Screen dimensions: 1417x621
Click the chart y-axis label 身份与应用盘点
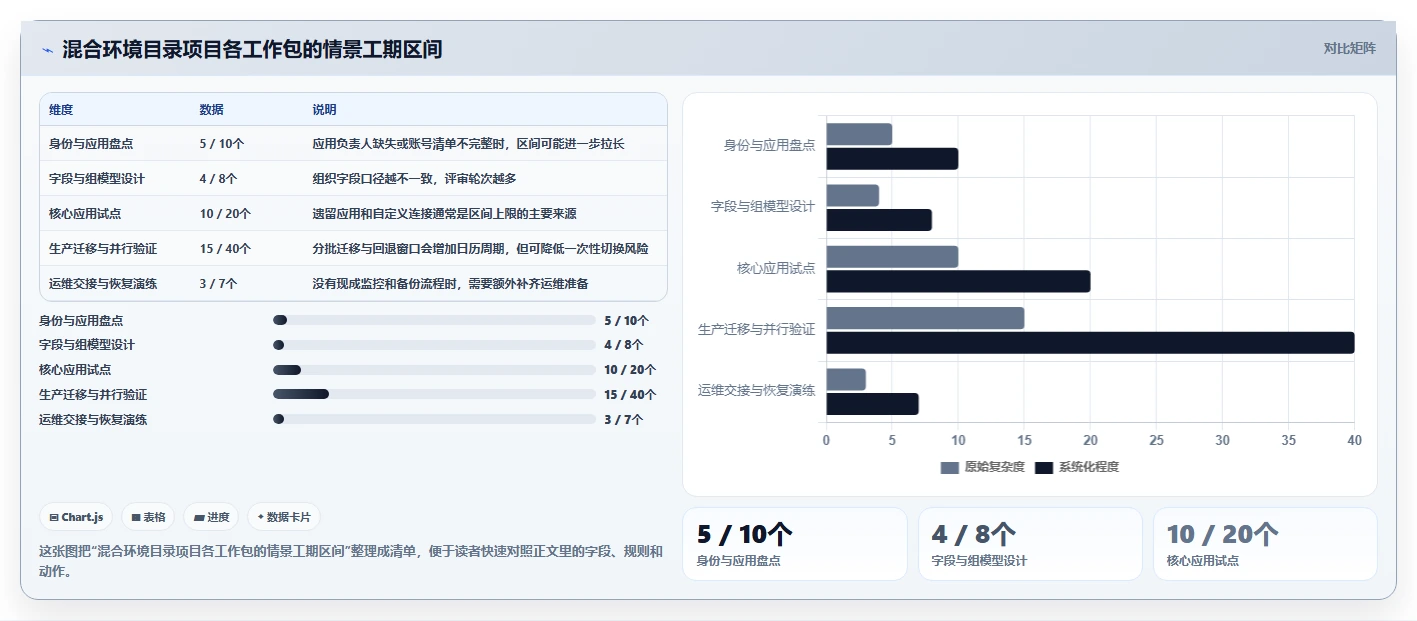[x=770, y=146]
